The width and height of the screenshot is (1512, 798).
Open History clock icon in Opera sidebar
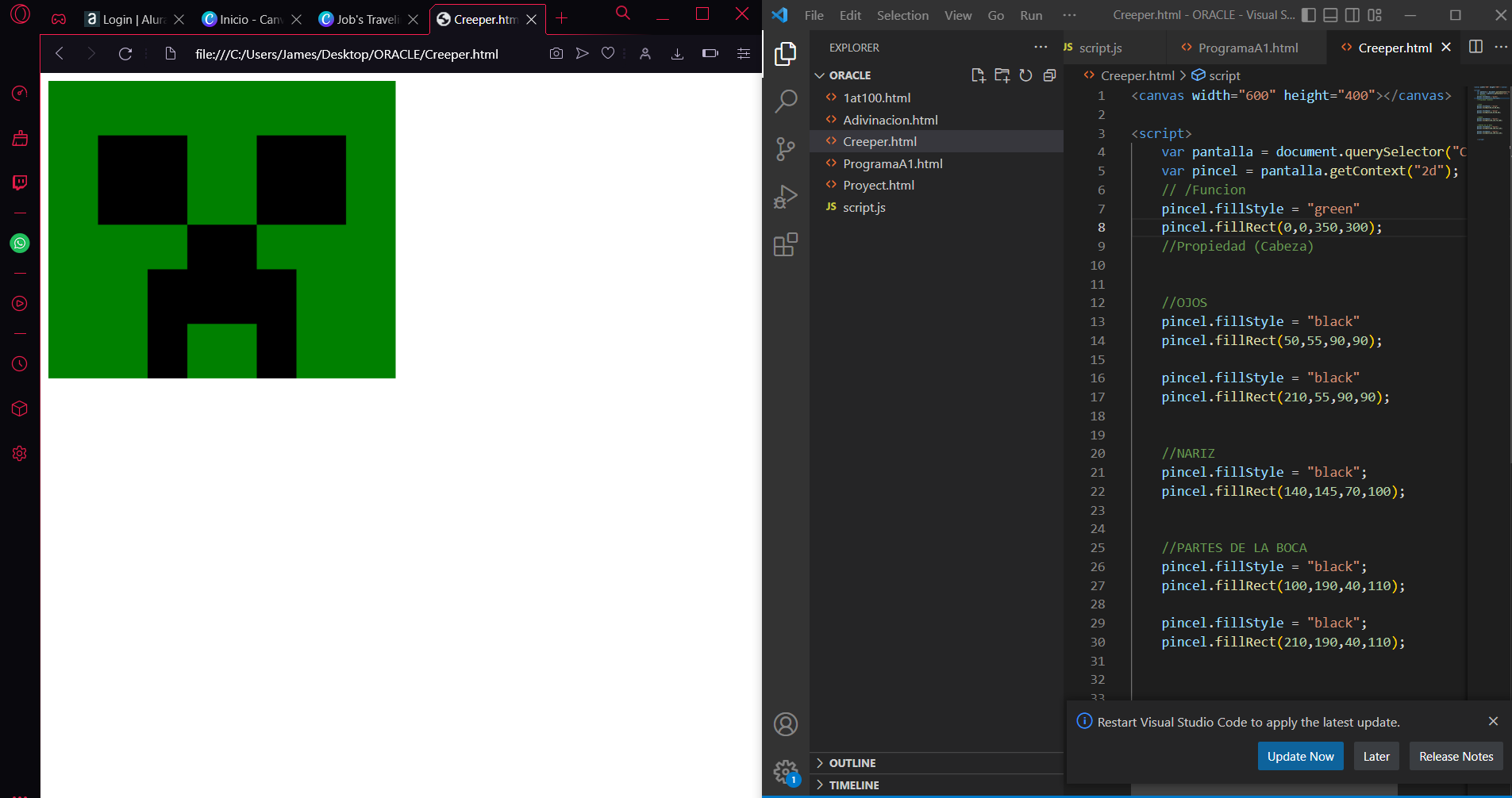coord(20,364)
